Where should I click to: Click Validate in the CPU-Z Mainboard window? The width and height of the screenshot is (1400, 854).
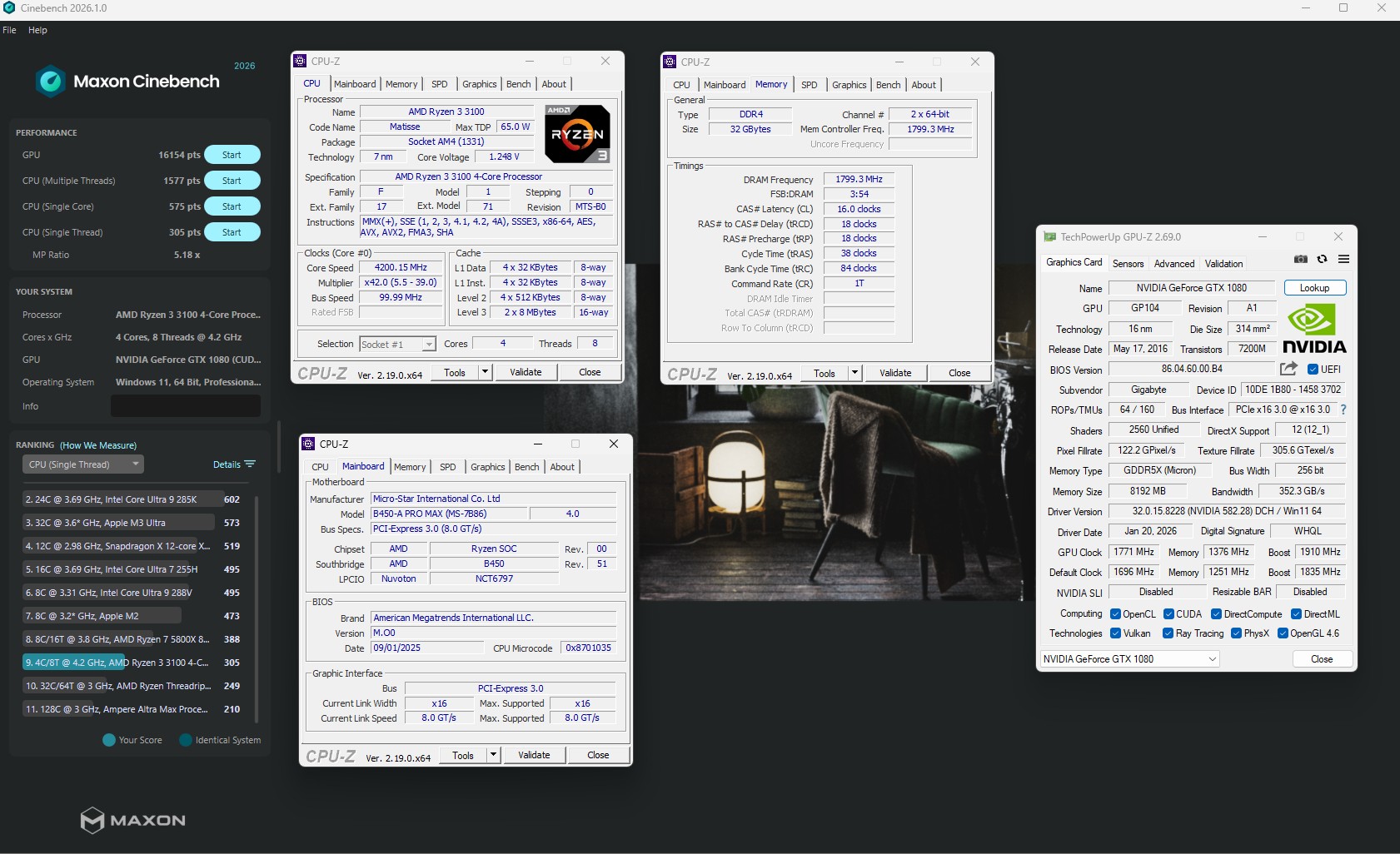(x=534, y=755)
